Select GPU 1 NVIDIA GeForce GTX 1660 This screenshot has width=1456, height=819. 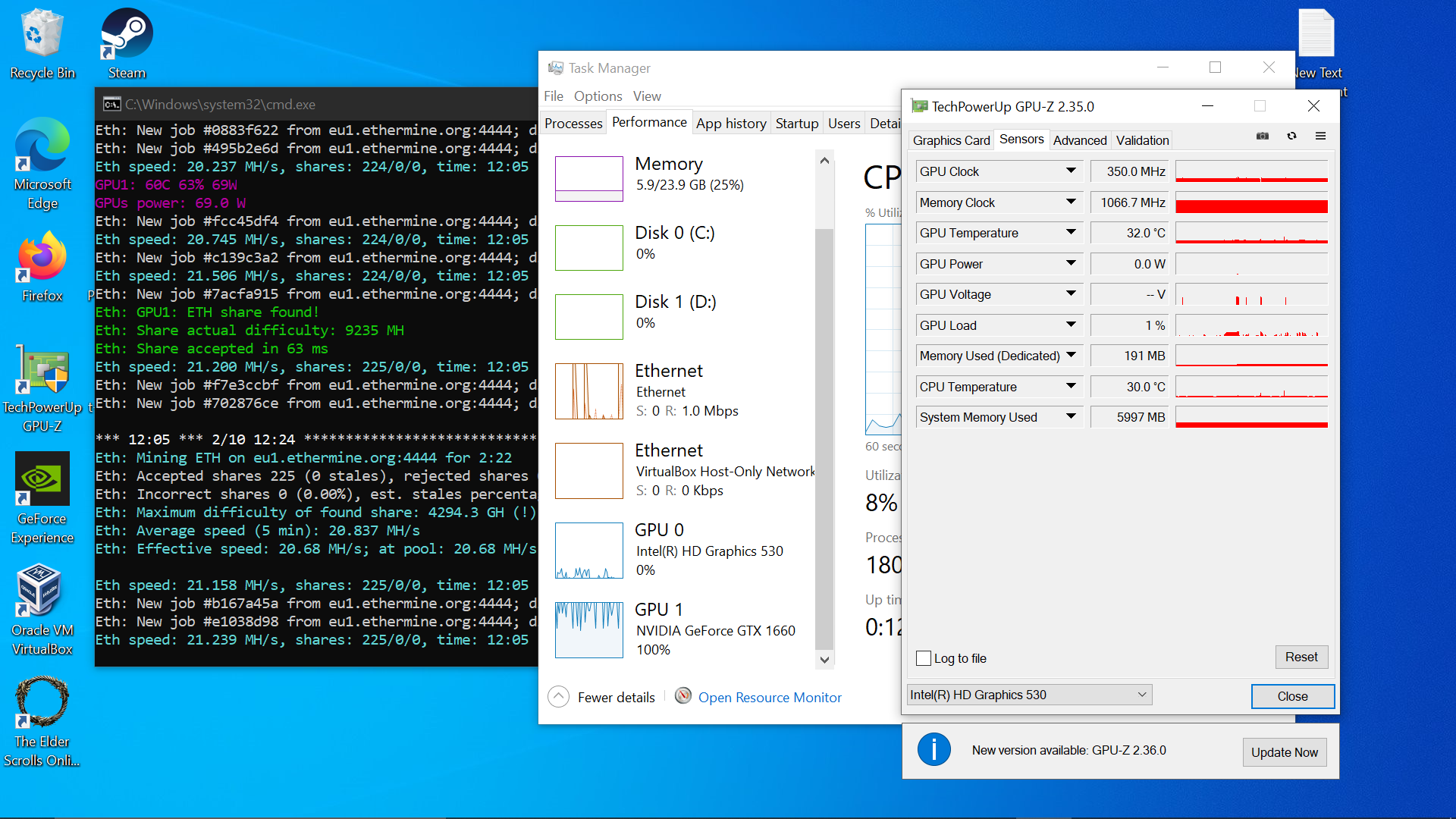point(682,629)
